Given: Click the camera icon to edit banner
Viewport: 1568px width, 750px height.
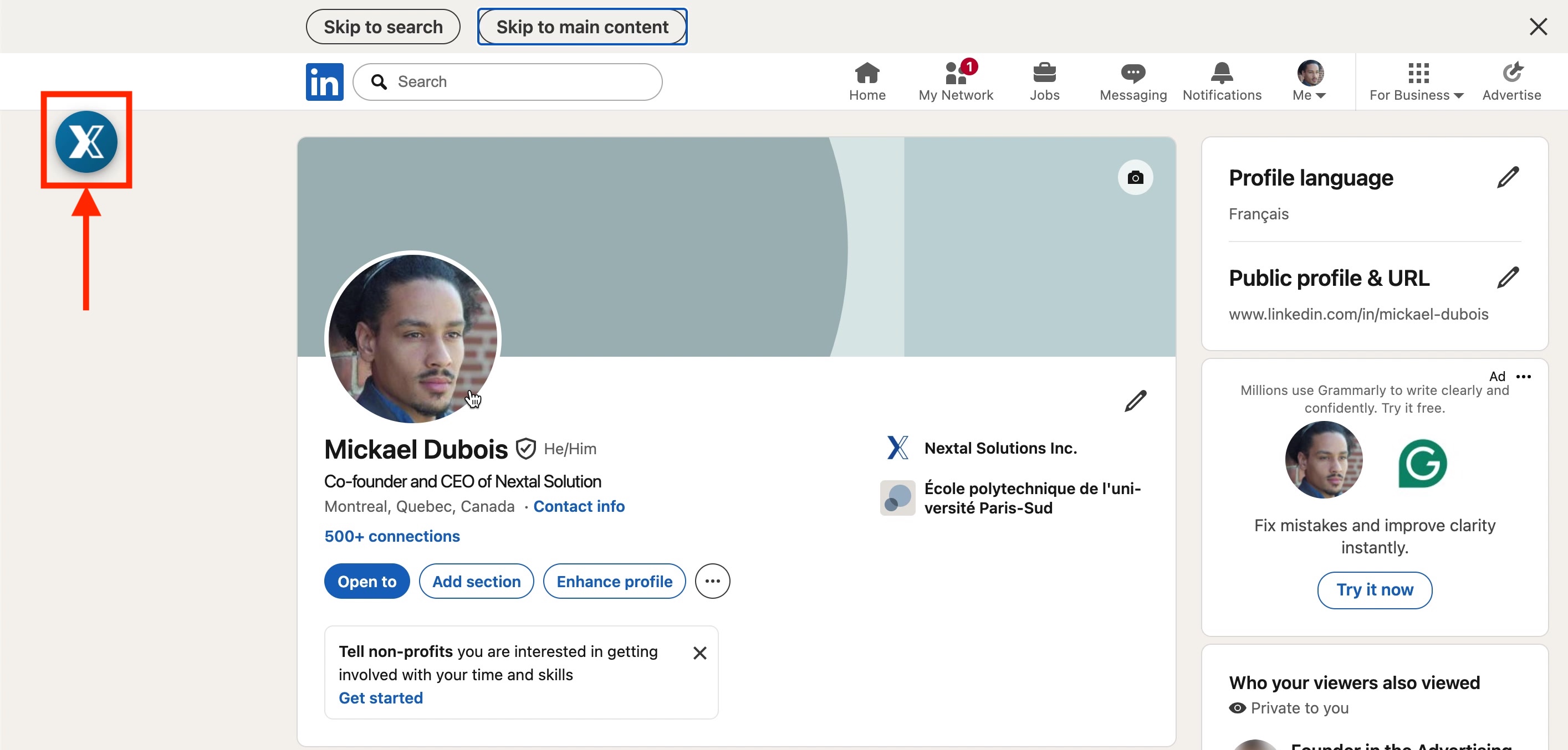Looking at the screenshot, I should 1135,177.
